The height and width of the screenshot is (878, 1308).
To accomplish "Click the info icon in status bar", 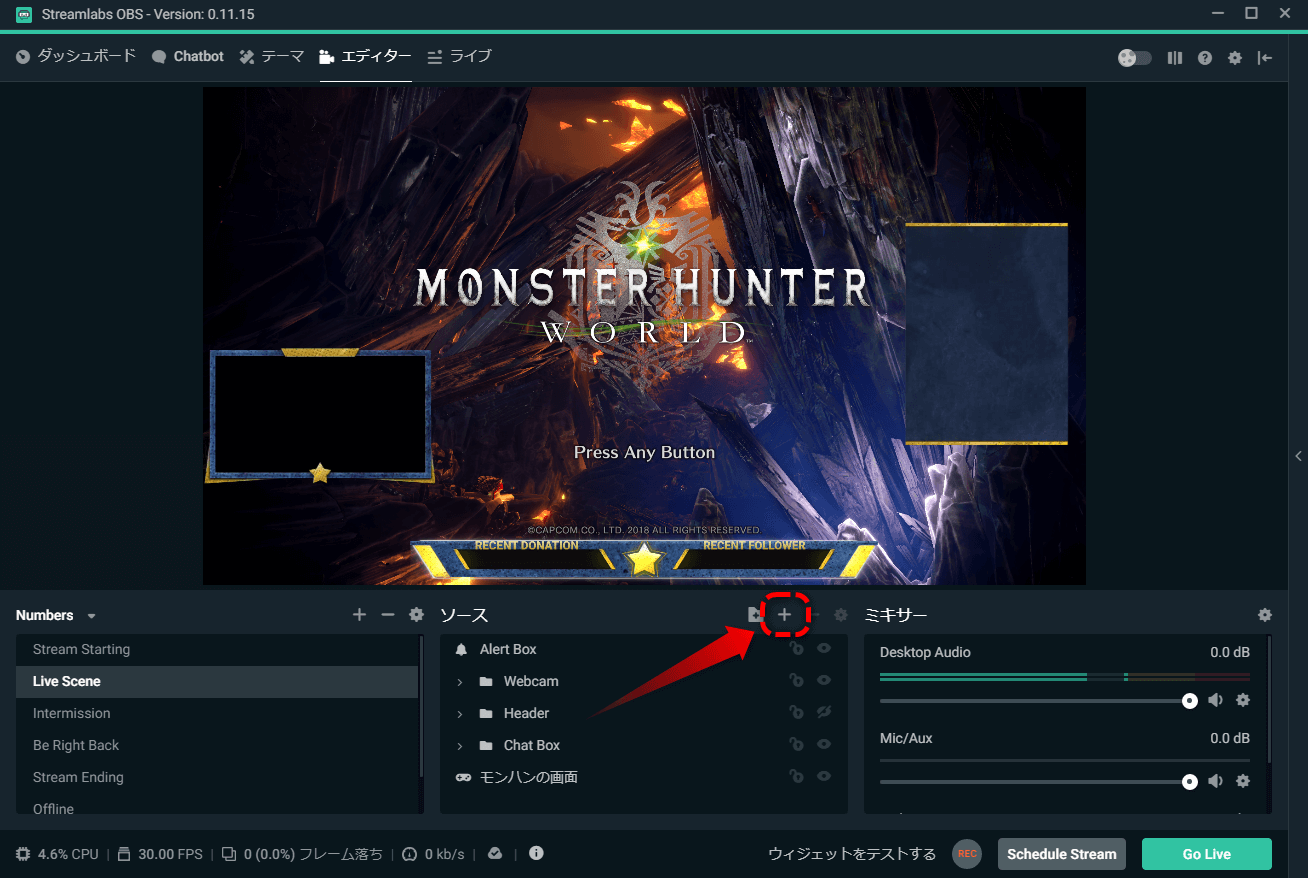I will [x=536, y=853].
